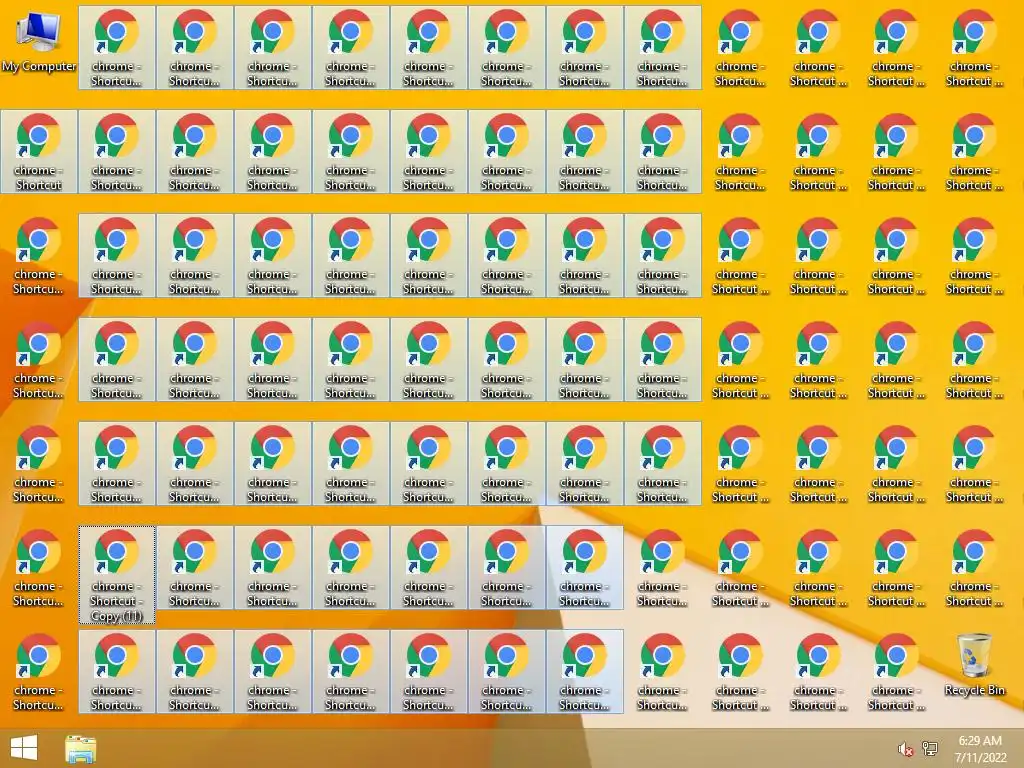Open the 6:29 AM taskbar clock
This screenshot has height=768, width=1024.
tap(980, 749)
